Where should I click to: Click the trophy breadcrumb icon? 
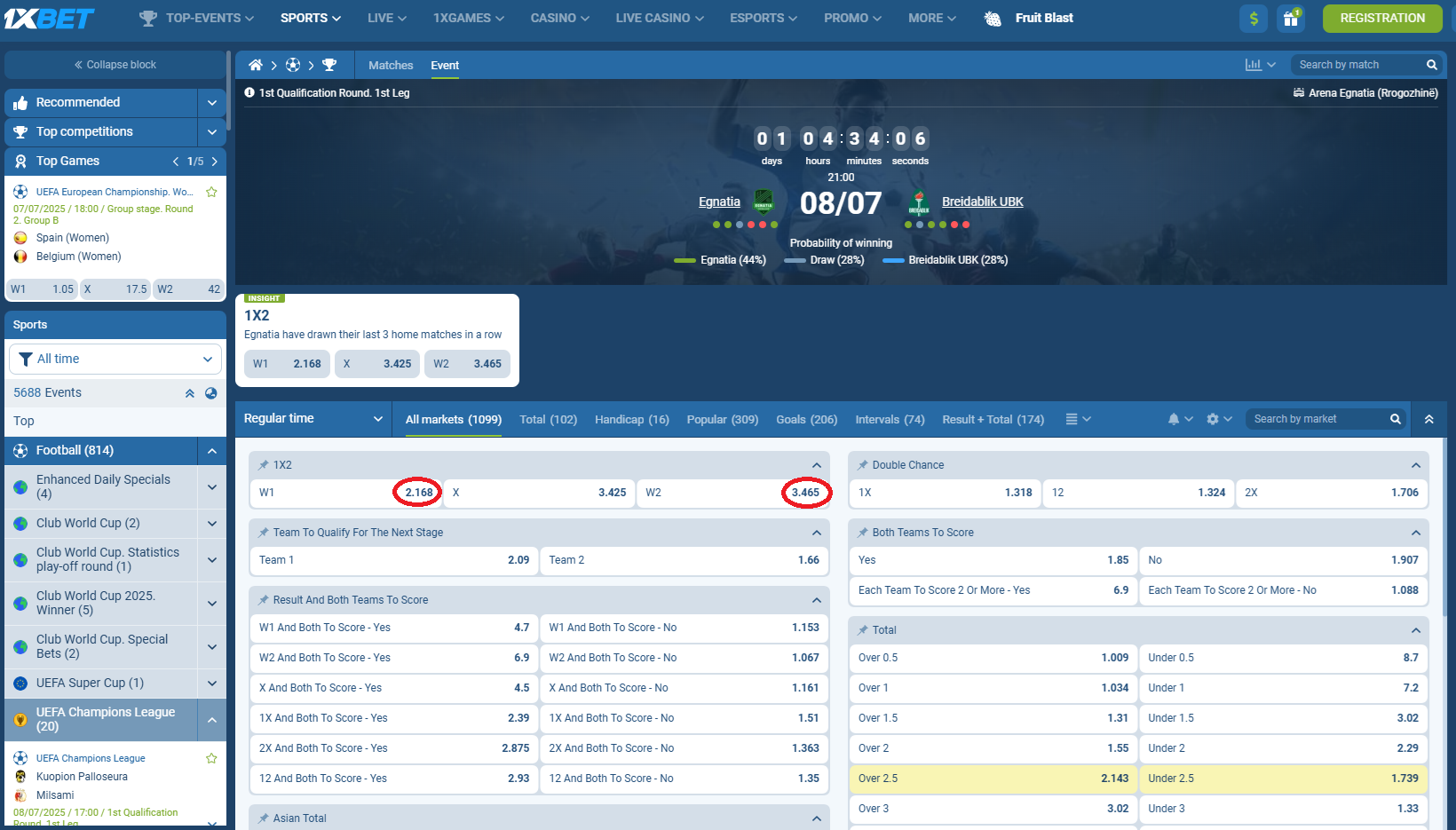329,65
